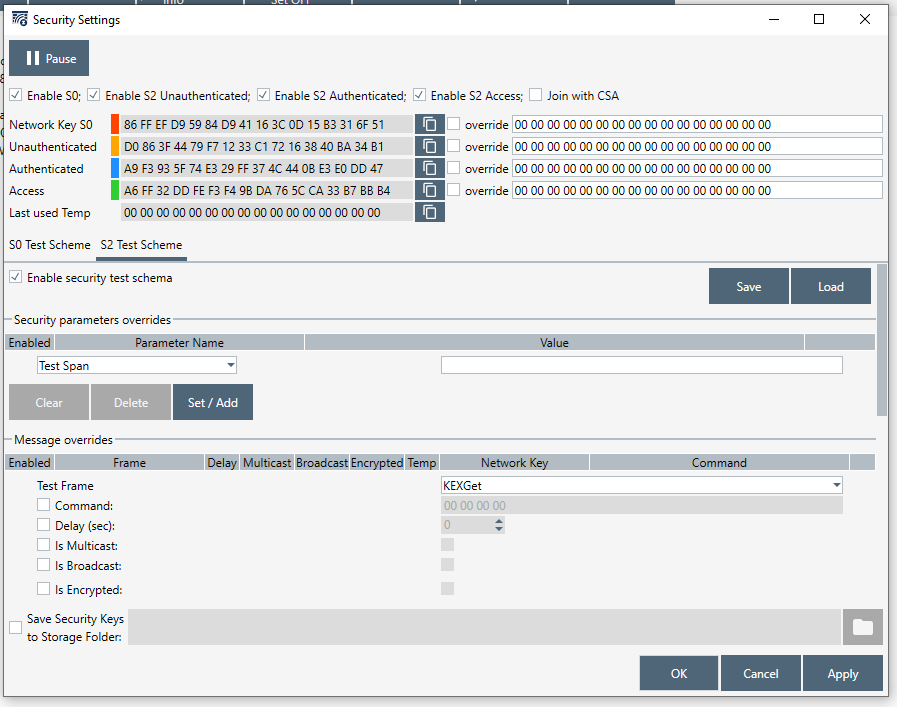
Task: Increase the Delay seconds stepper
Action: point(498,520)
